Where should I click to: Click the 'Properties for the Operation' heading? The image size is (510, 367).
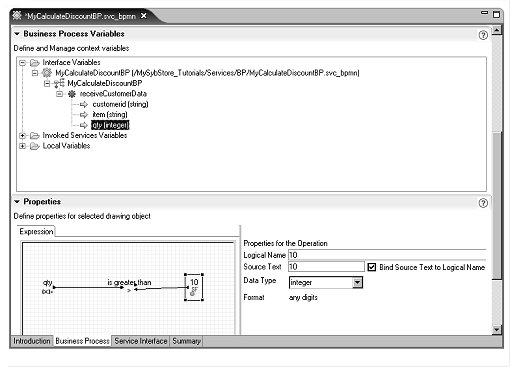click(x=285, y=243)
